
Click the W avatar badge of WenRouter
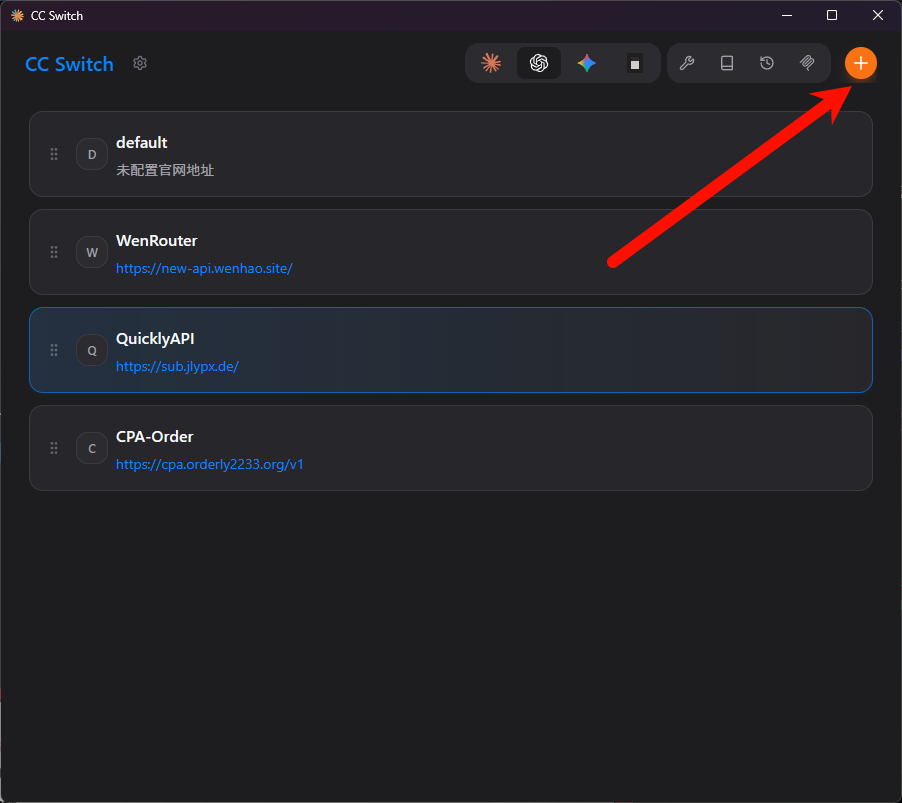point(92,252)
